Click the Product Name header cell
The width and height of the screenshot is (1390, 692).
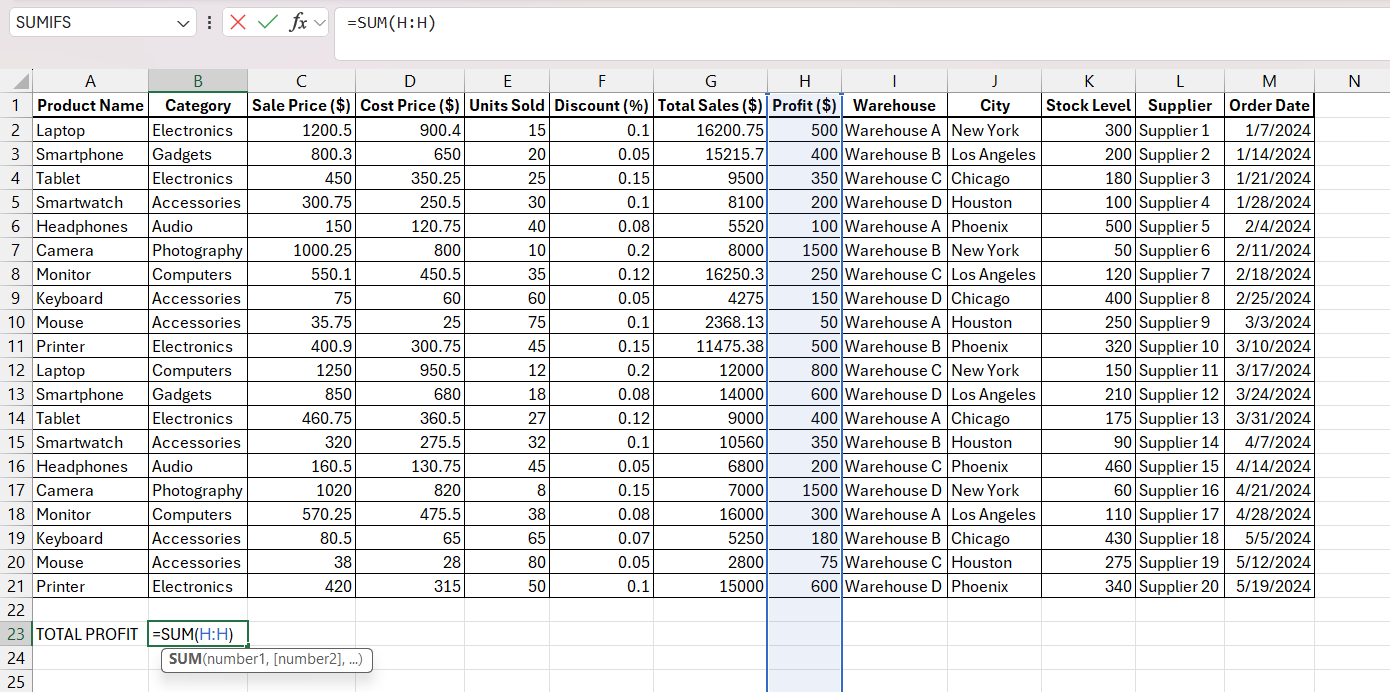pyautogui.click(x=90, y=106)
